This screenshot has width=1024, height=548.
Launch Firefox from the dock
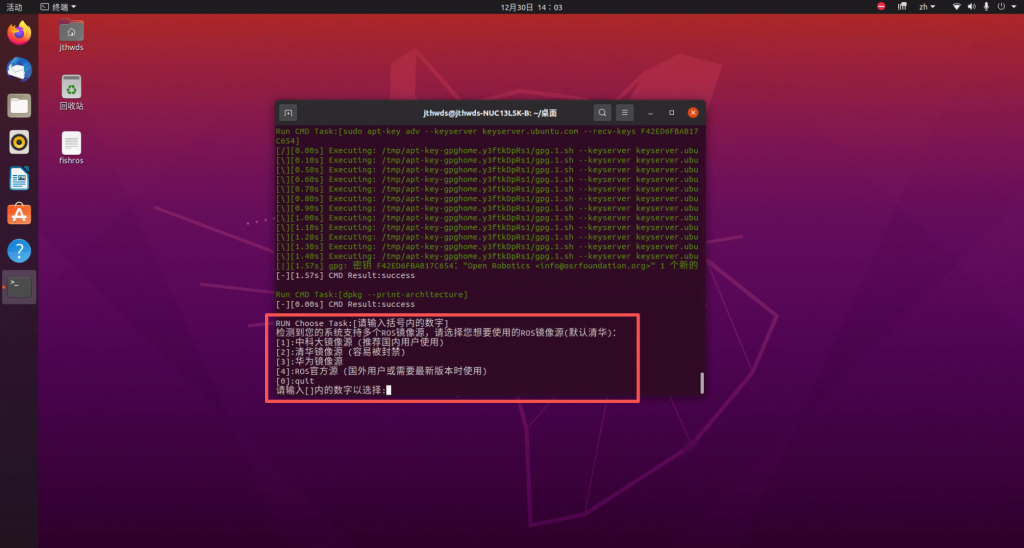(19, 33)
